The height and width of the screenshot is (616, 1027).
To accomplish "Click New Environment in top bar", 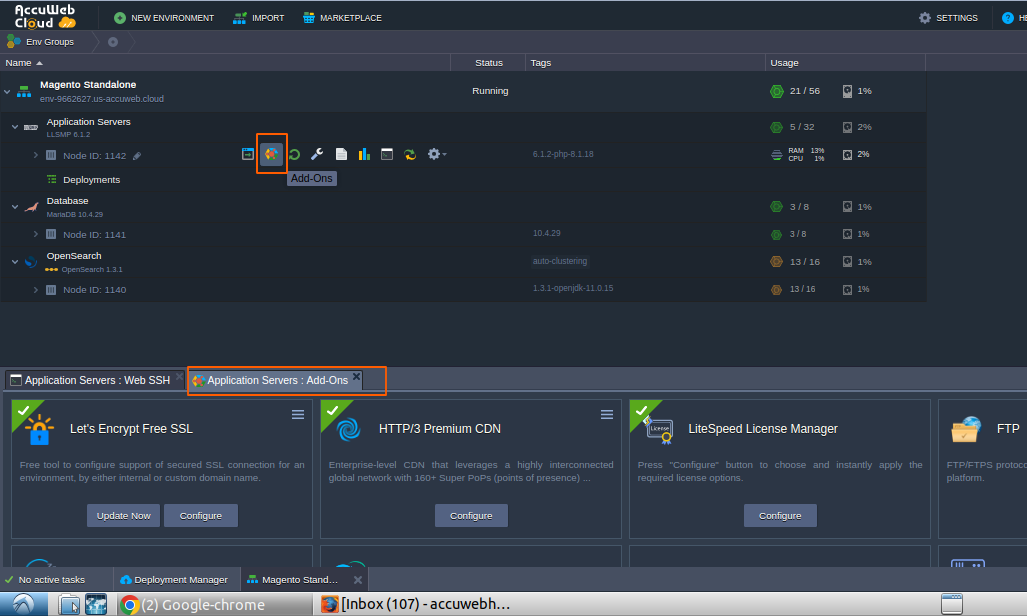I will (164, 18).
